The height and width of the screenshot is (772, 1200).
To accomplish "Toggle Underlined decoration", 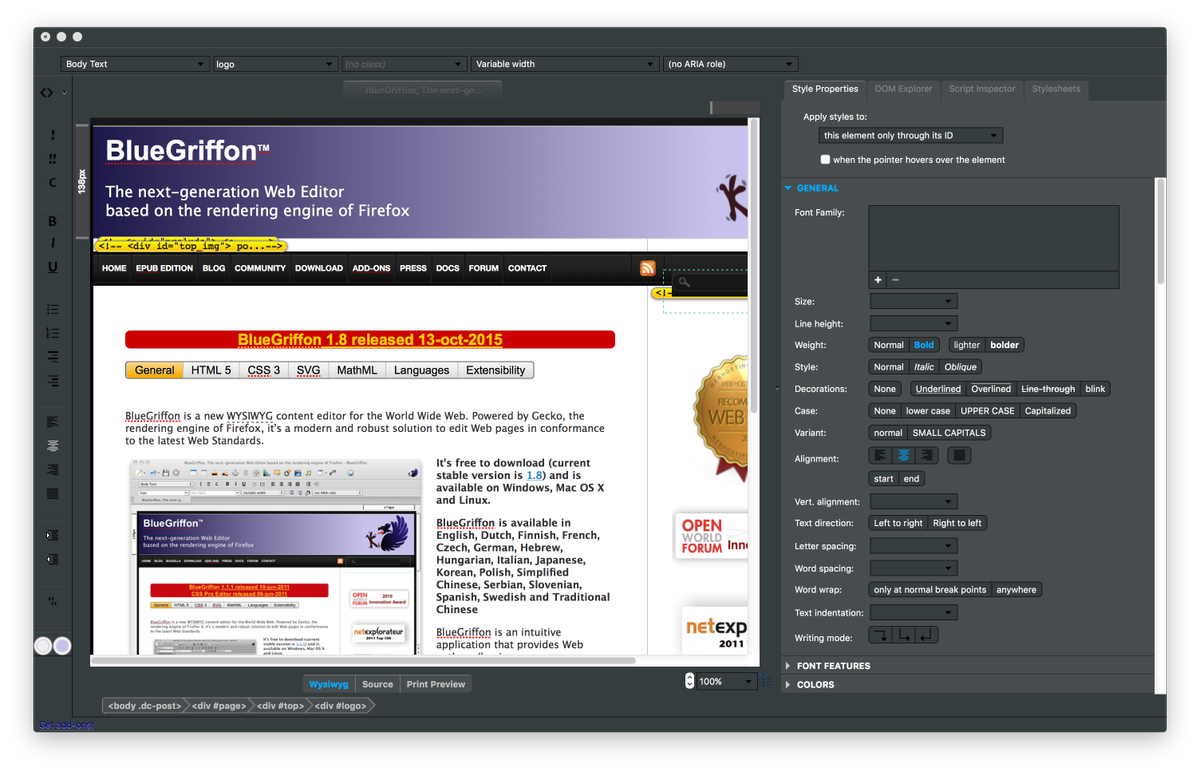I will [x=938, y=389].
